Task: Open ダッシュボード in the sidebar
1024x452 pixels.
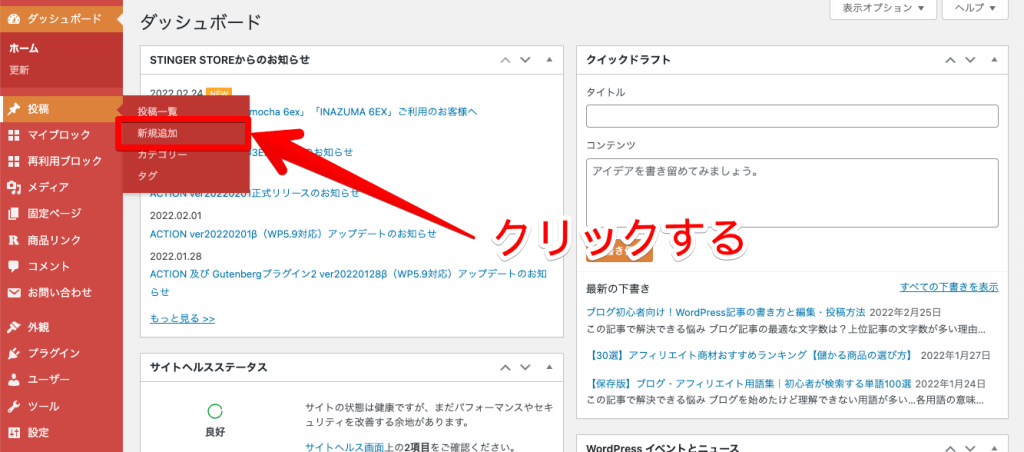Action: 61,19
